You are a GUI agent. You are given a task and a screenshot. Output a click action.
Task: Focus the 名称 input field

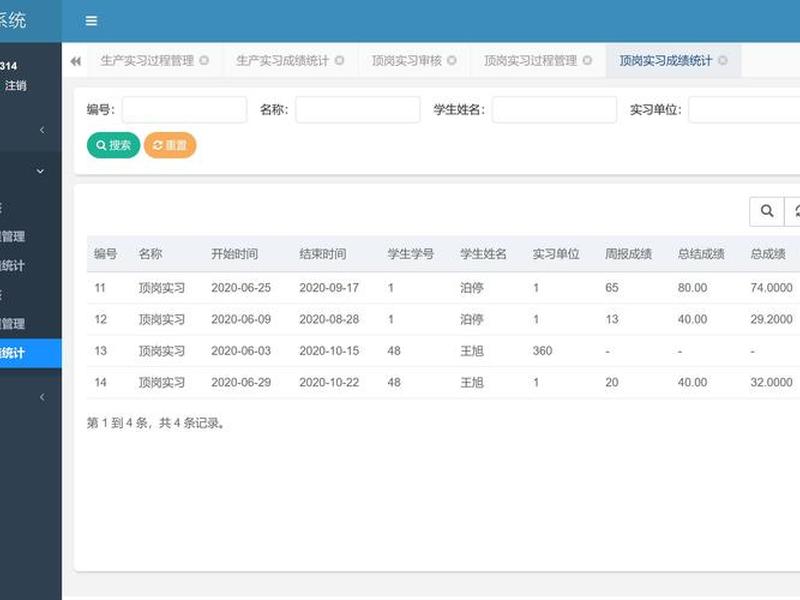(x=358, y=110)
